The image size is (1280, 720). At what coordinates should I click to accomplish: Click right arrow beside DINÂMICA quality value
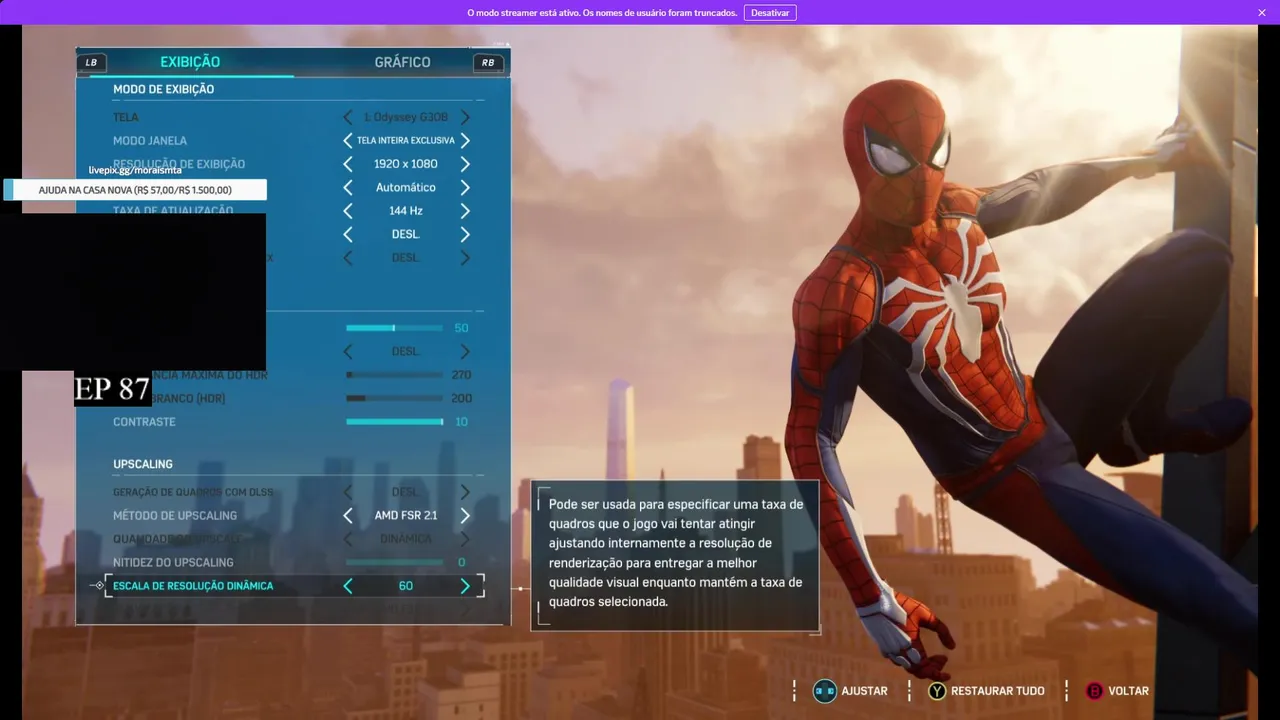[465, 539]
